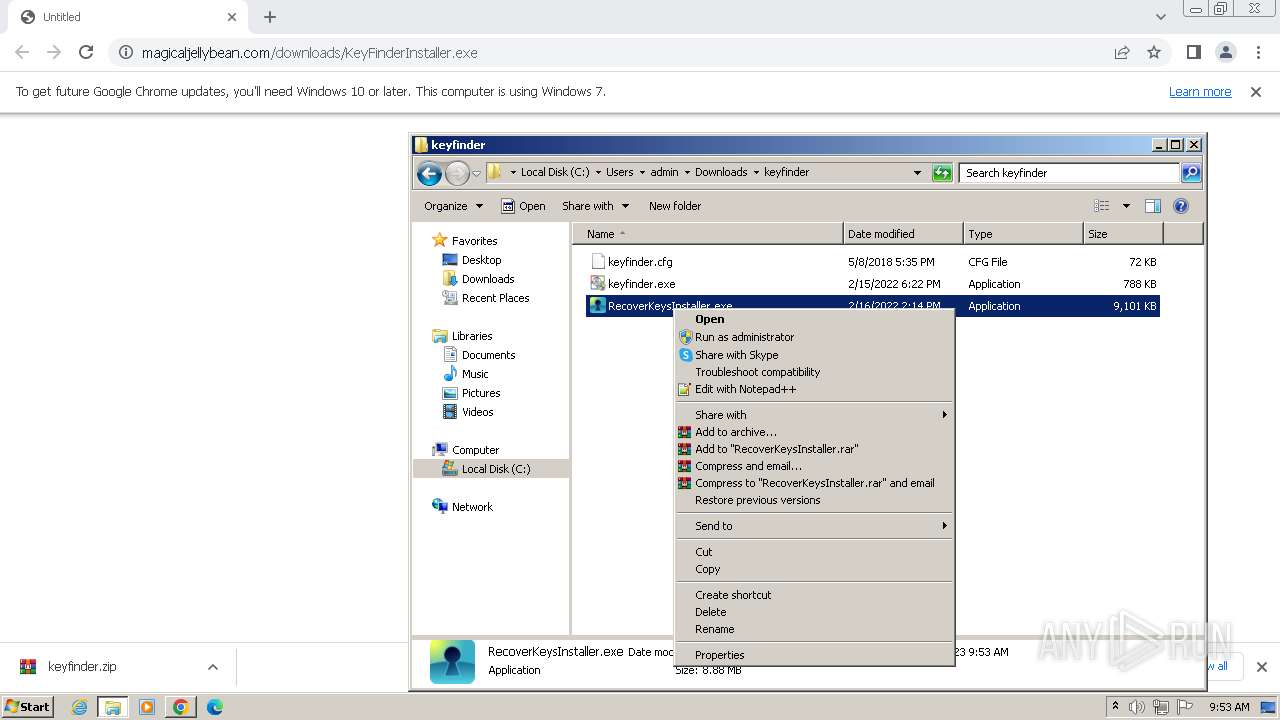Click the Start button

[x=27, y=707]
